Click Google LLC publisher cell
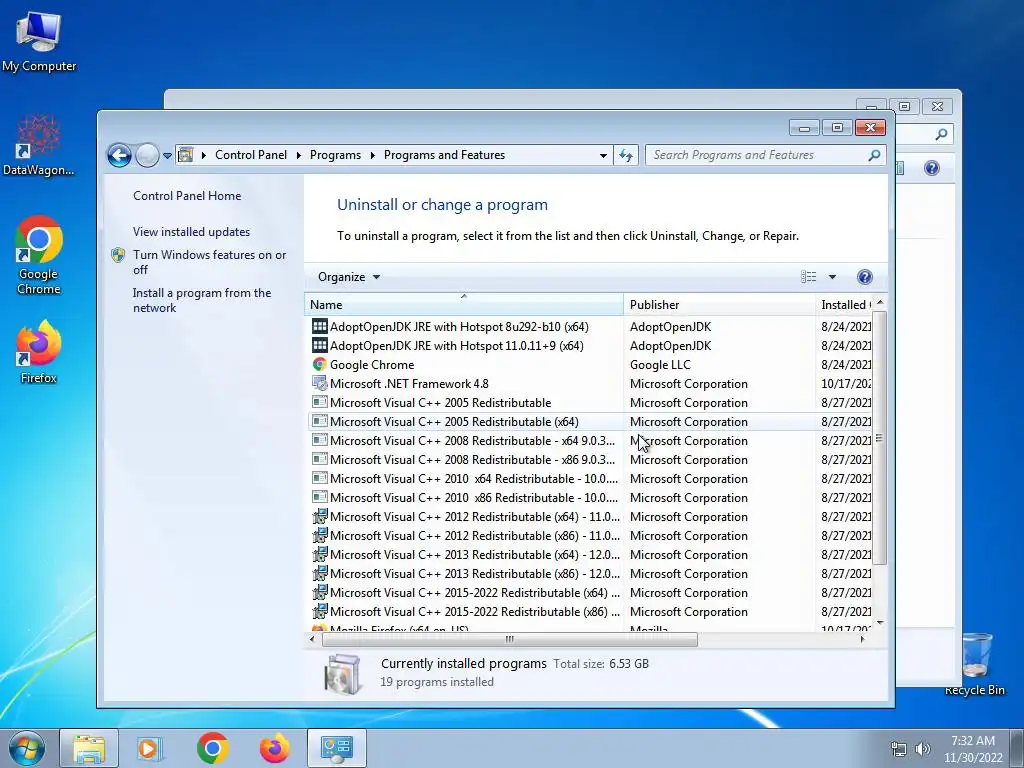Screen dimensions: 1024x768 pos(660,364)
